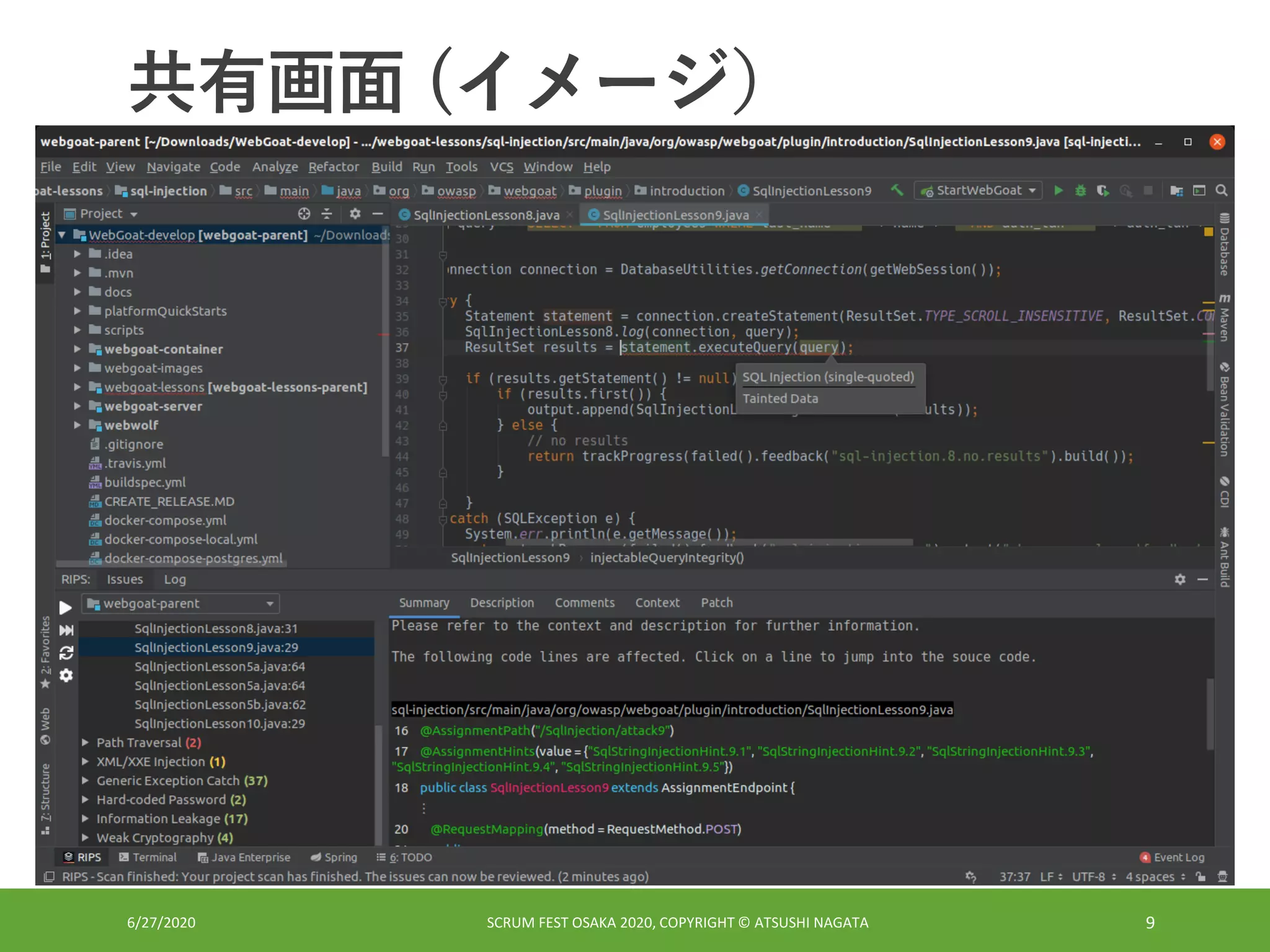
Task: Click the RIPS start scan play icon
Action: pos(65,607)
